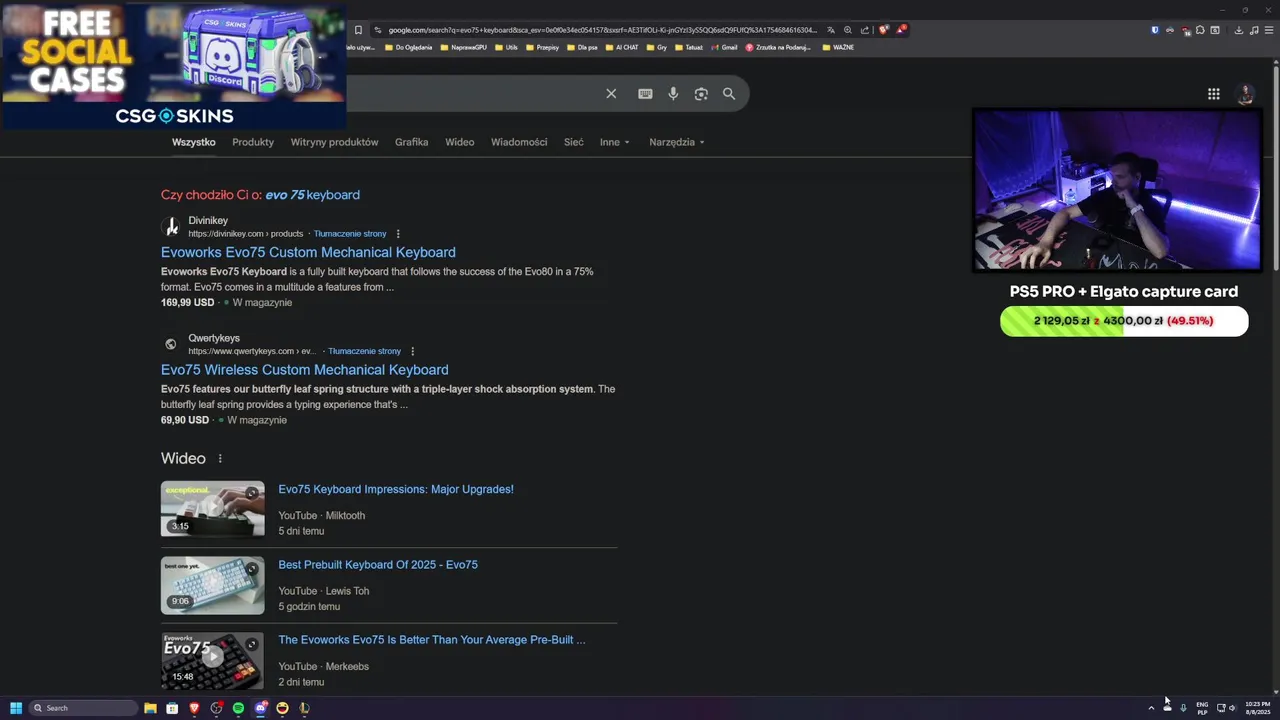Expand the Inne dropdown filter
Viewport: 1280px width, 720px height.
(615, 142)
